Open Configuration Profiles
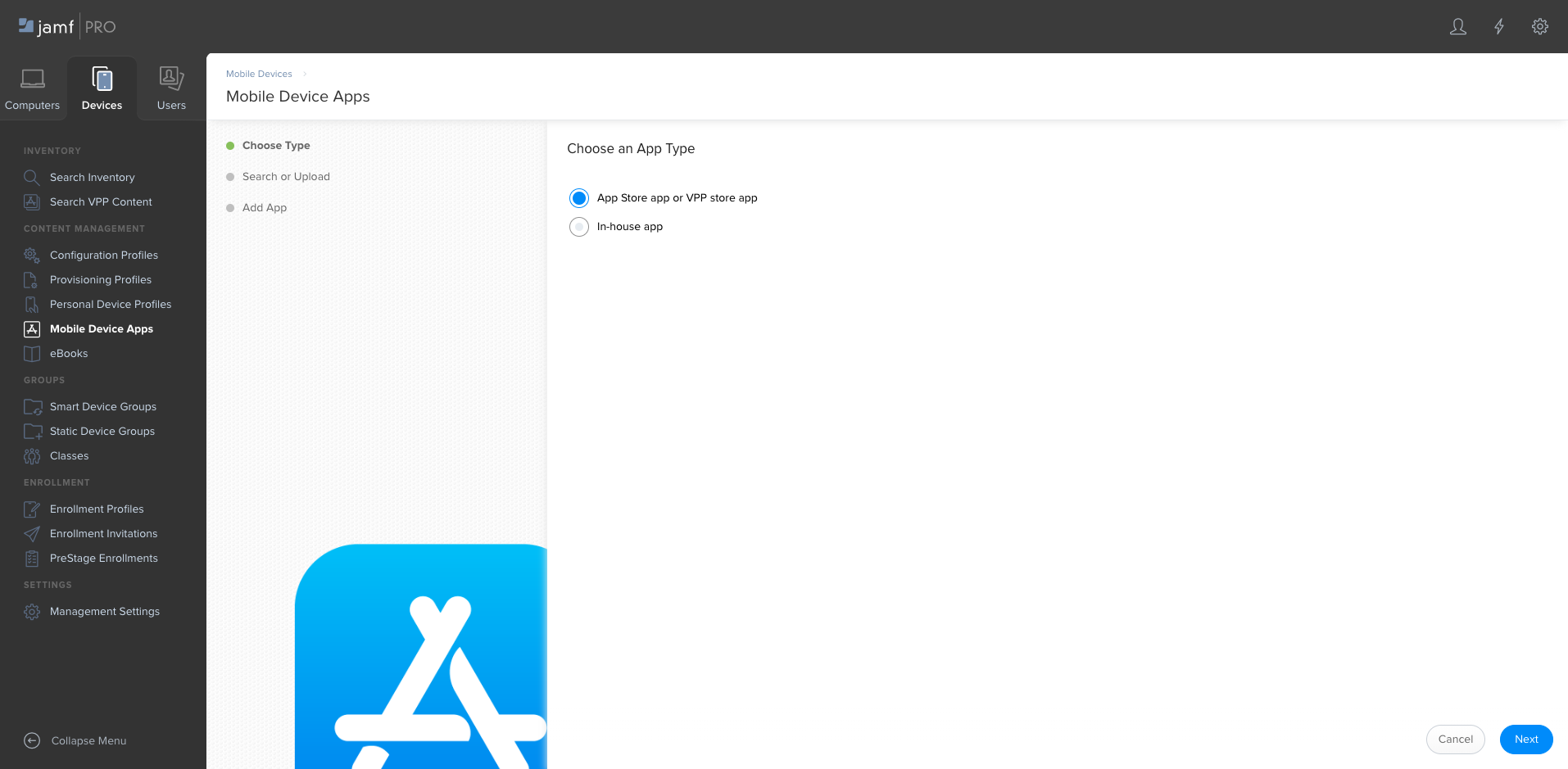Screen dimensions: 1568x769 click(104, 256)
